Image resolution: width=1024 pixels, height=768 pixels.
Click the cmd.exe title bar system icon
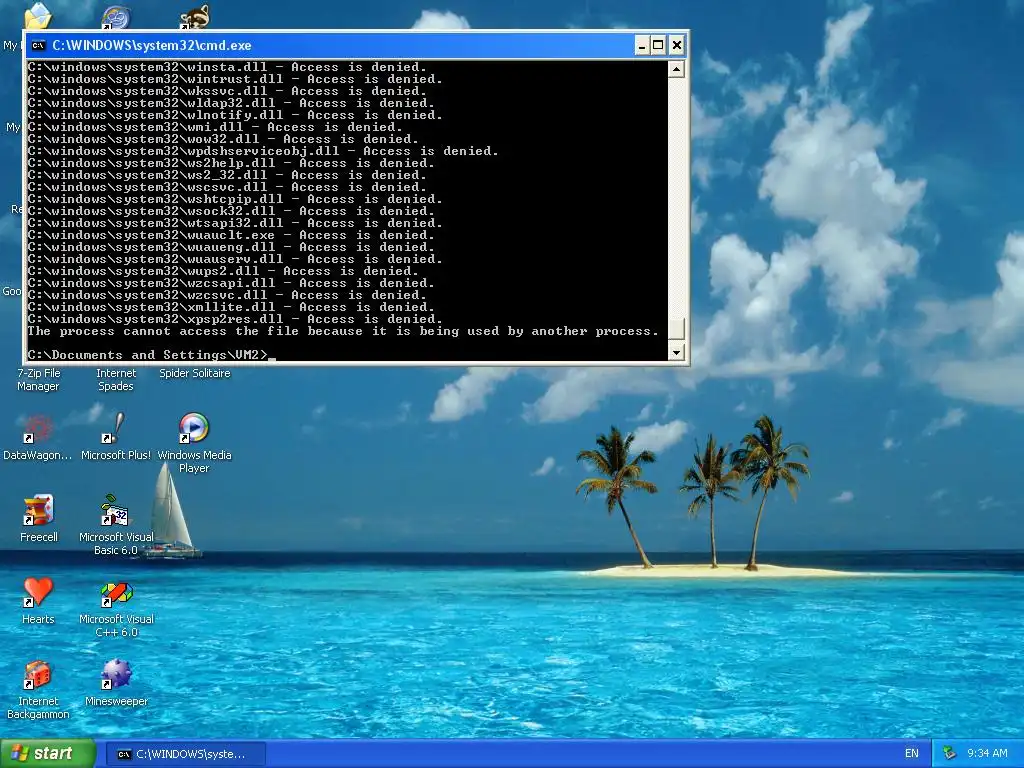tap(39, 45)
